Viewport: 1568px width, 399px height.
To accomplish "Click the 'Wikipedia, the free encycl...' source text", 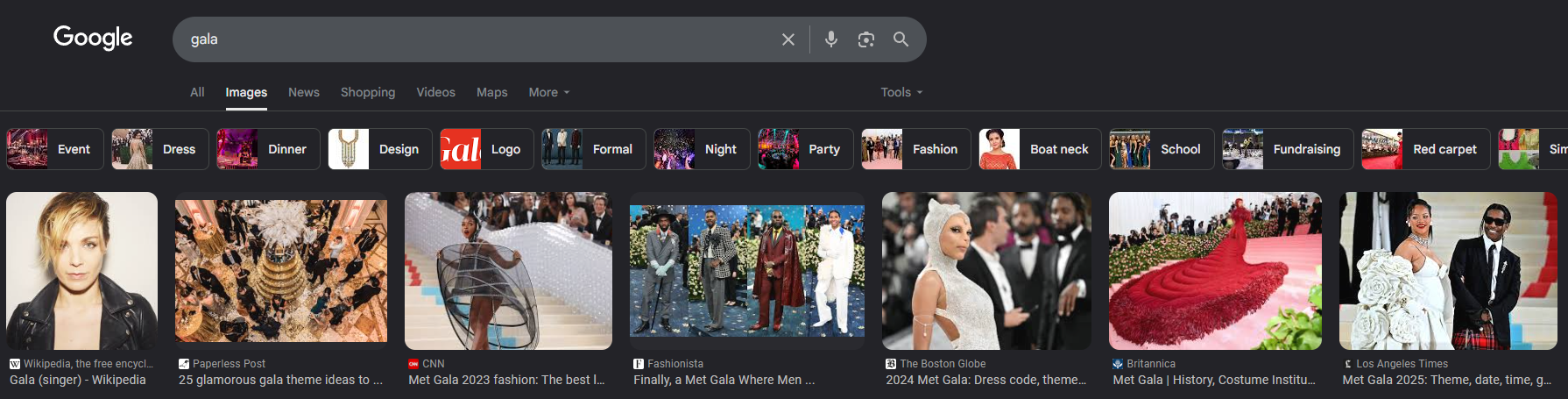I will [88, 364].
